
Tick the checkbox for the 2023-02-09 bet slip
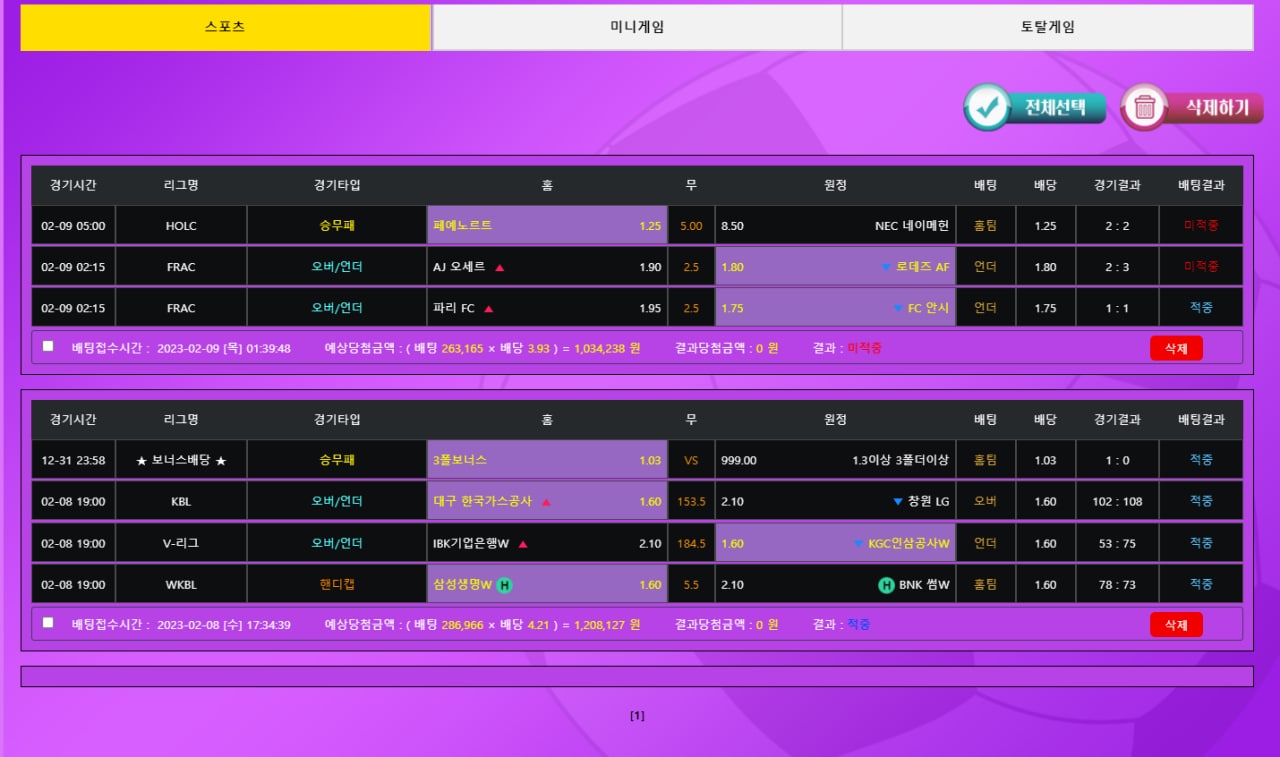pyautogui.click(x=48, y=346)
